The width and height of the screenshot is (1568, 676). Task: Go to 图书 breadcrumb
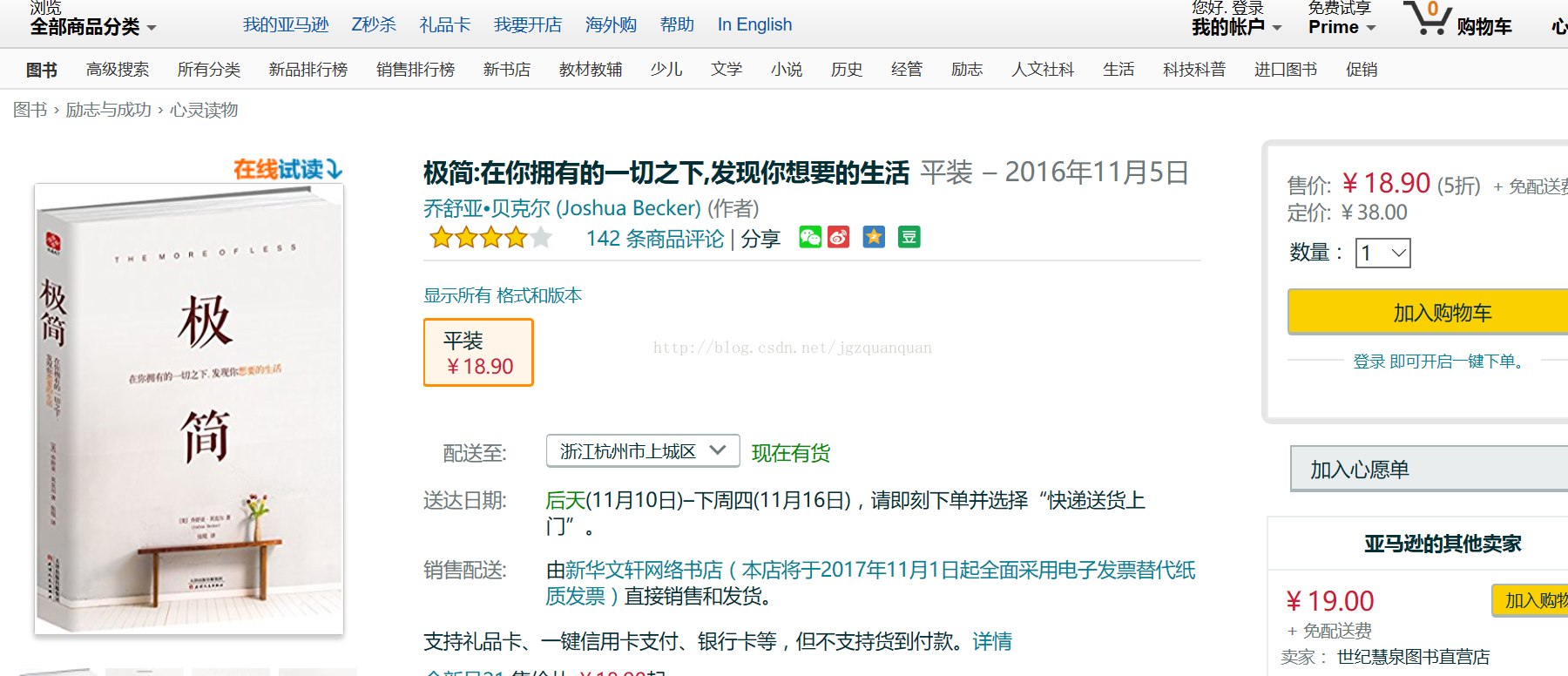click(x=30, y=110)
